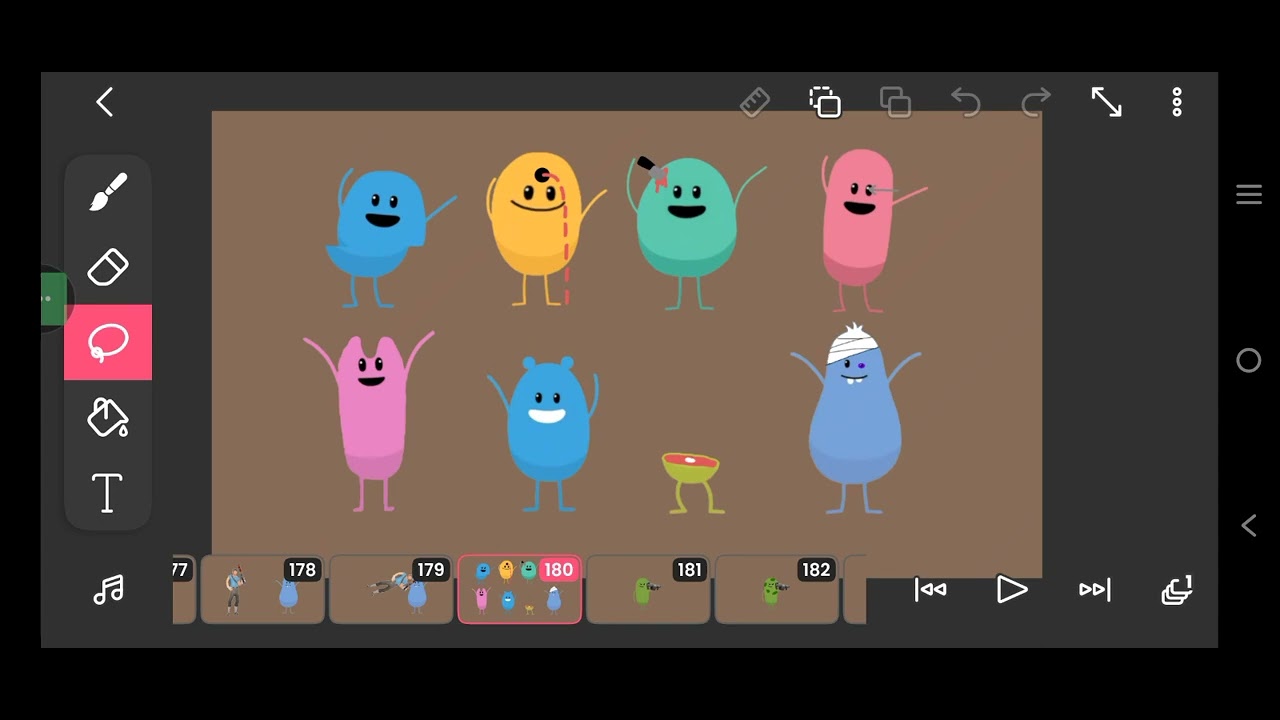Select frame 181 thumbnail
This screenshot has height=720, width=1280.
(x=648, y=590)
